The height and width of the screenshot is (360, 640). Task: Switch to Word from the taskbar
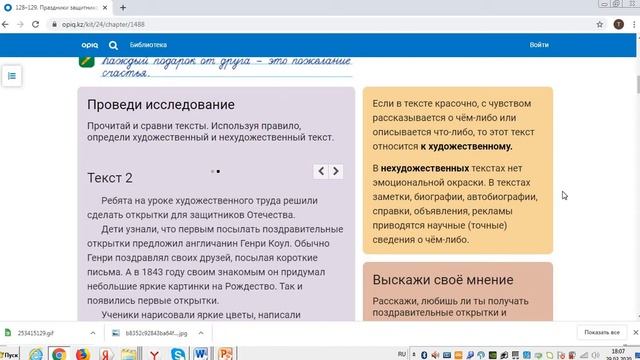coord(200,353)
